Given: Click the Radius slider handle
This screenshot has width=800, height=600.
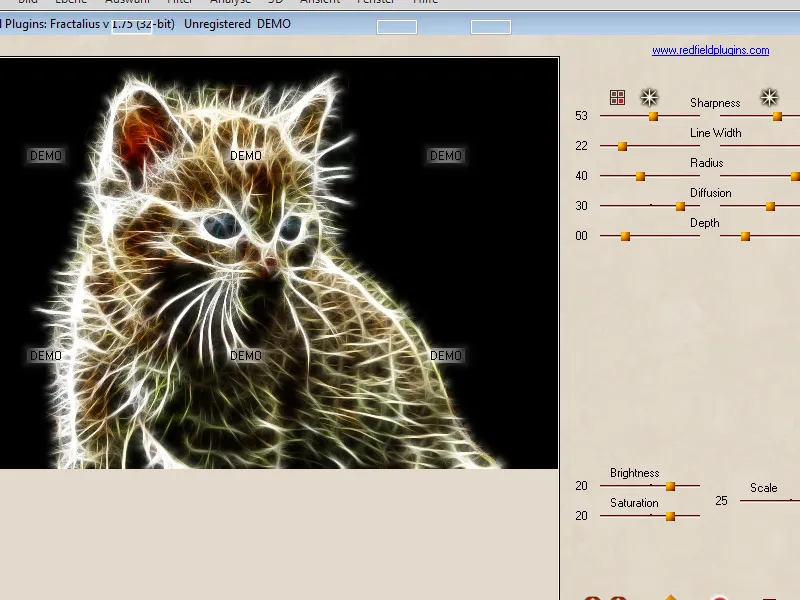Looking at the screenshot, I should click(x=641, y=175).
